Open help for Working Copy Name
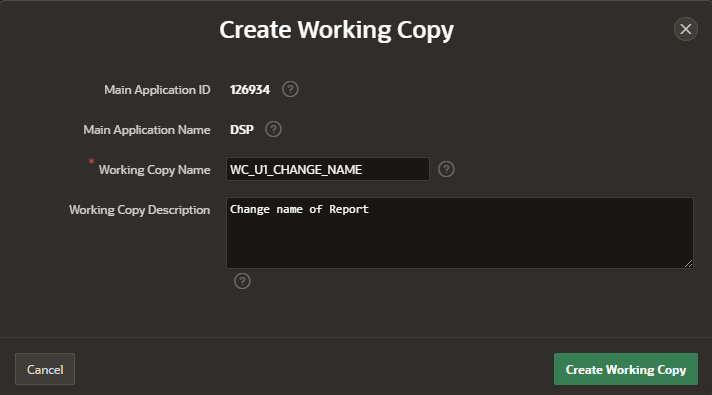 click(446, 169)
